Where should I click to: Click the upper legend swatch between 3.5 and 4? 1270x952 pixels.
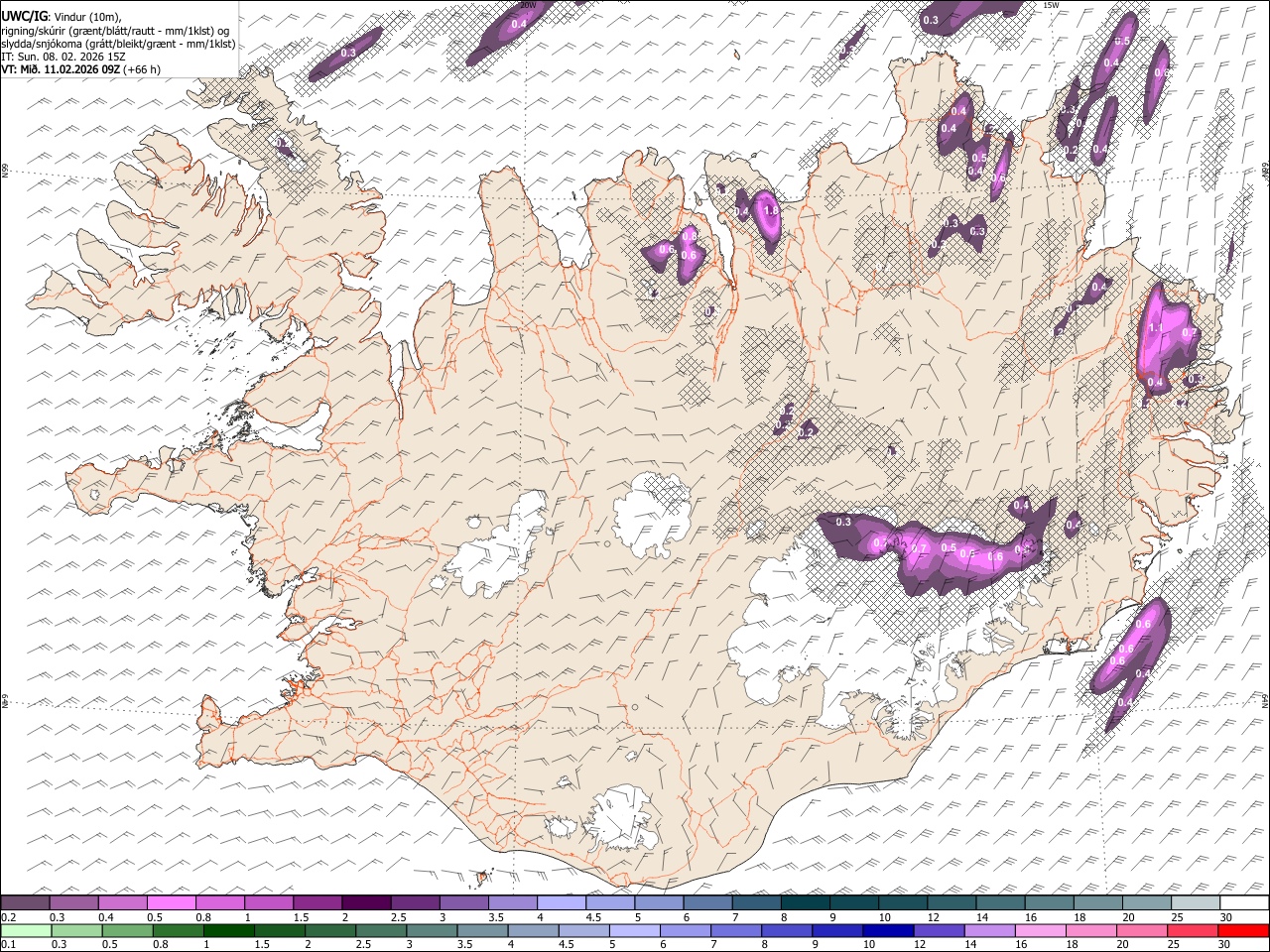[512, 902]
